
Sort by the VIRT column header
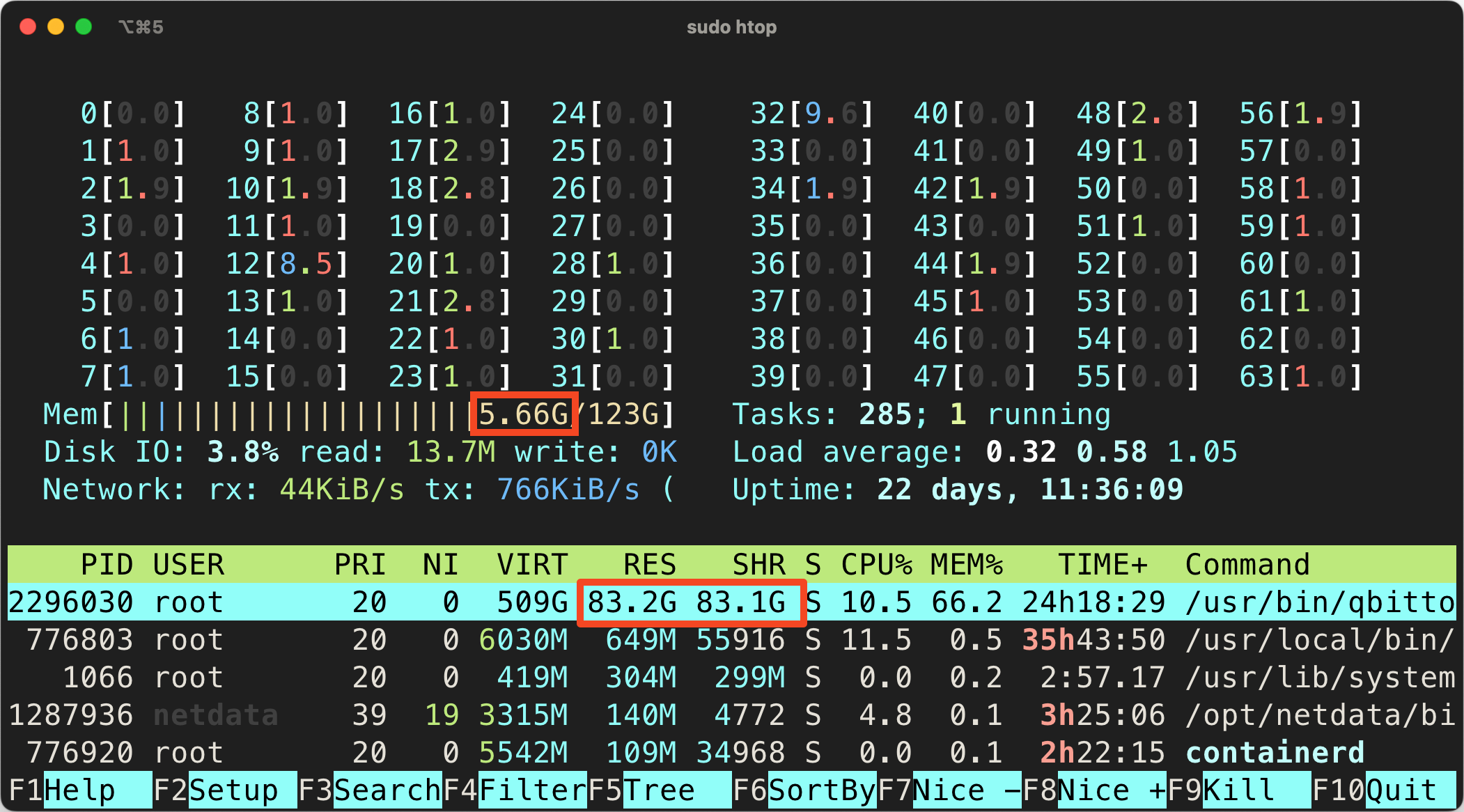click(x=533, y=565)
